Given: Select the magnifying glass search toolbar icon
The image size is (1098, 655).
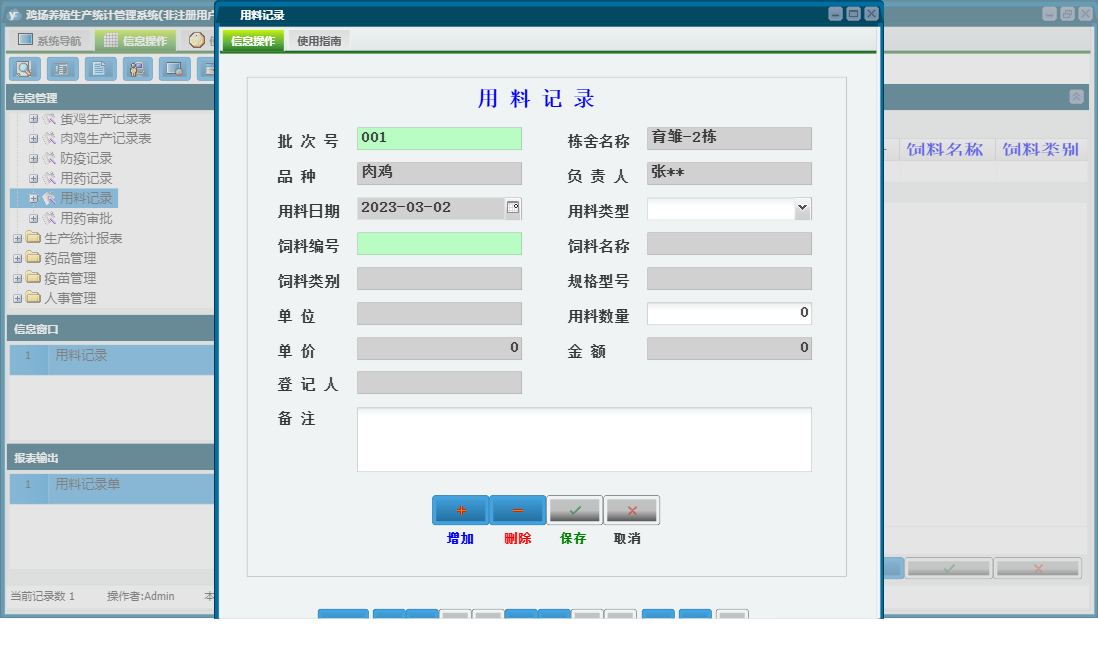Looking at the screenshot, I should 25,69.
